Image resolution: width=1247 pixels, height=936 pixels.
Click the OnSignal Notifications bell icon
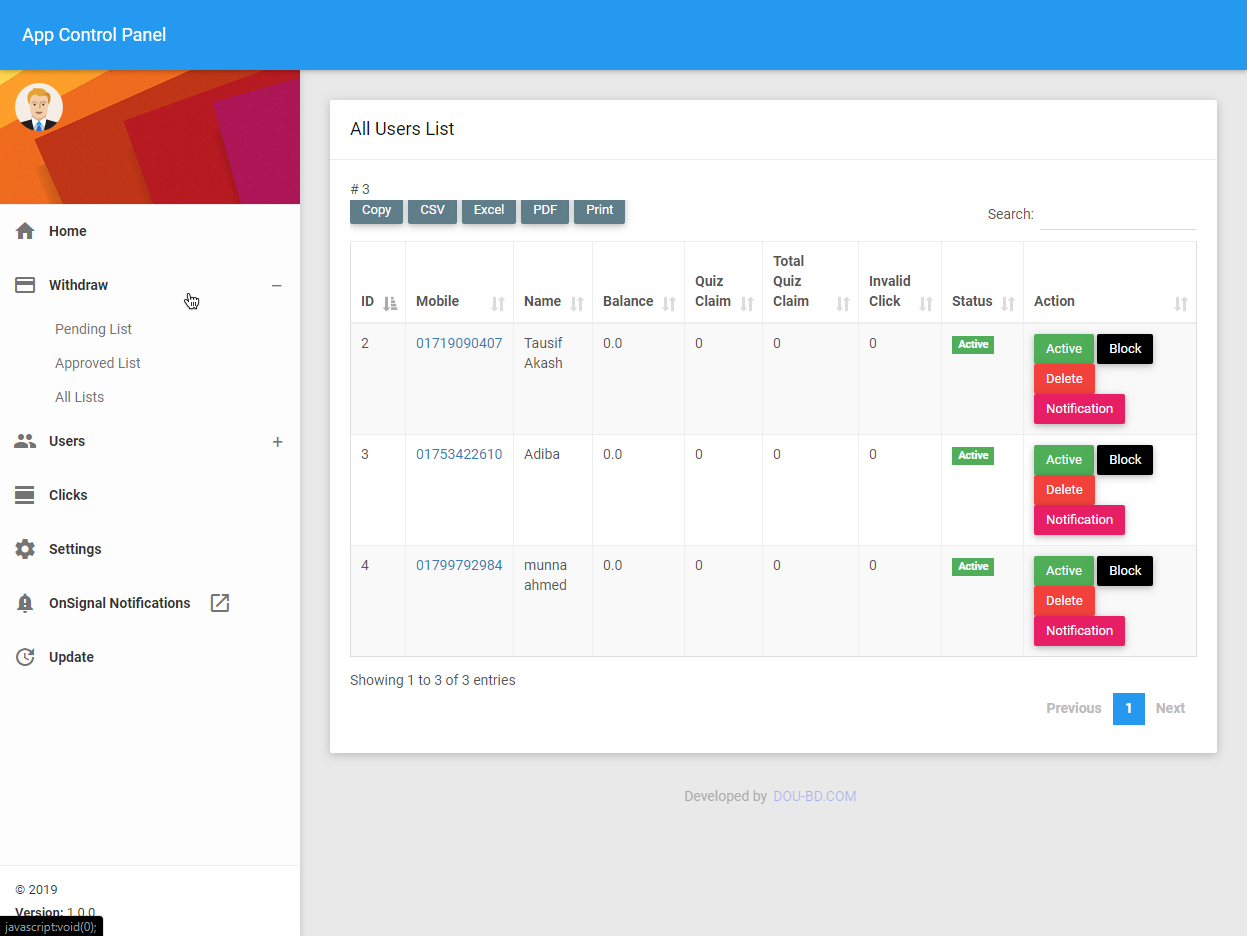coord(25,603)
